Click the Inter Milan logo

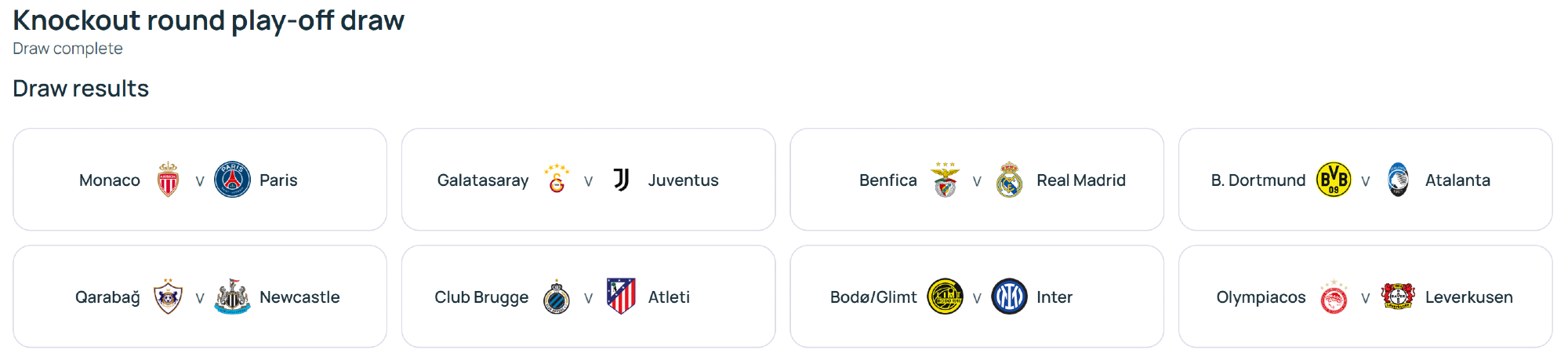1009,297
